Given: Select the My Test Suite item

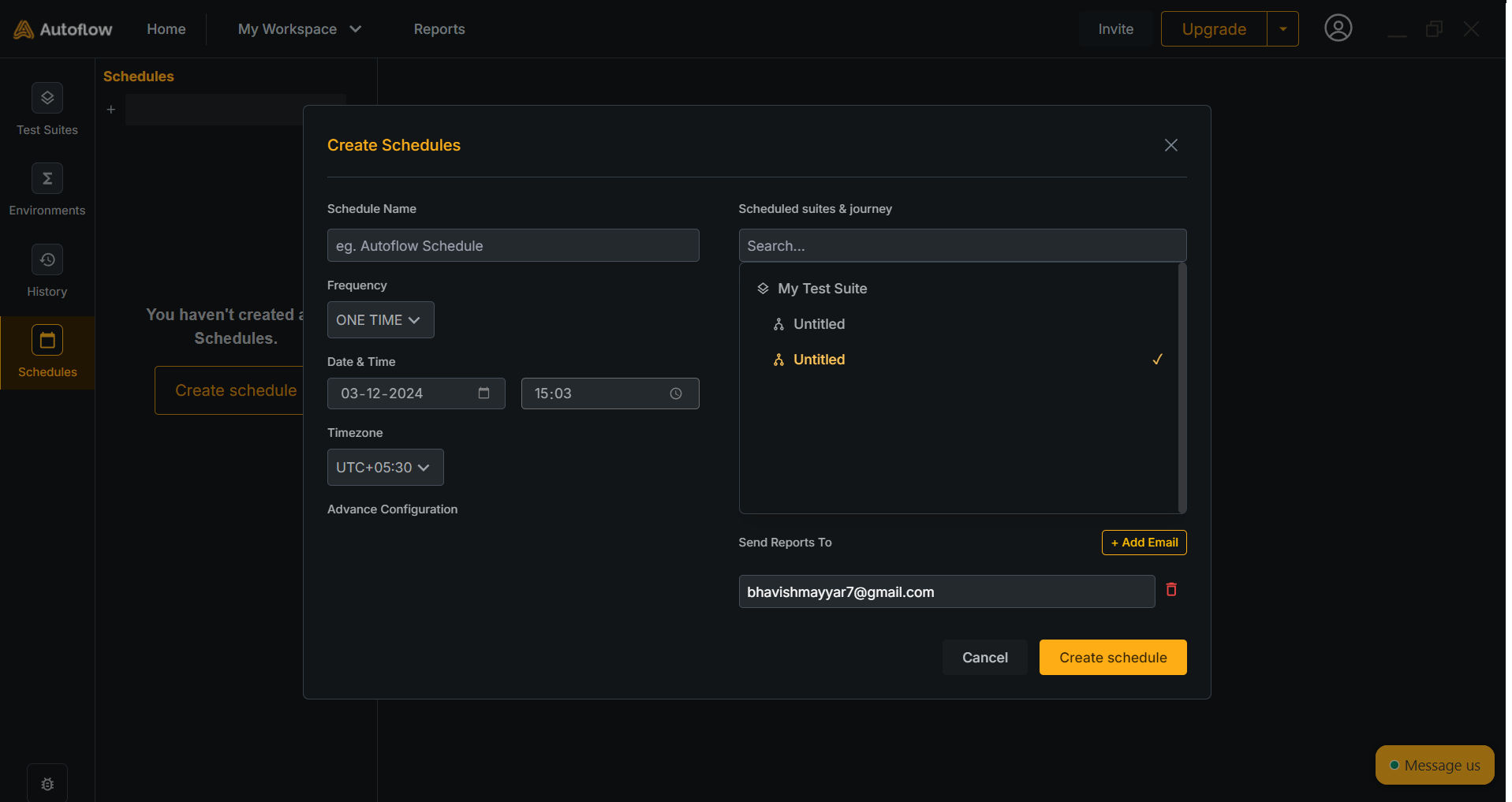Looking at the screenshot, I should [x=822, y=289].
